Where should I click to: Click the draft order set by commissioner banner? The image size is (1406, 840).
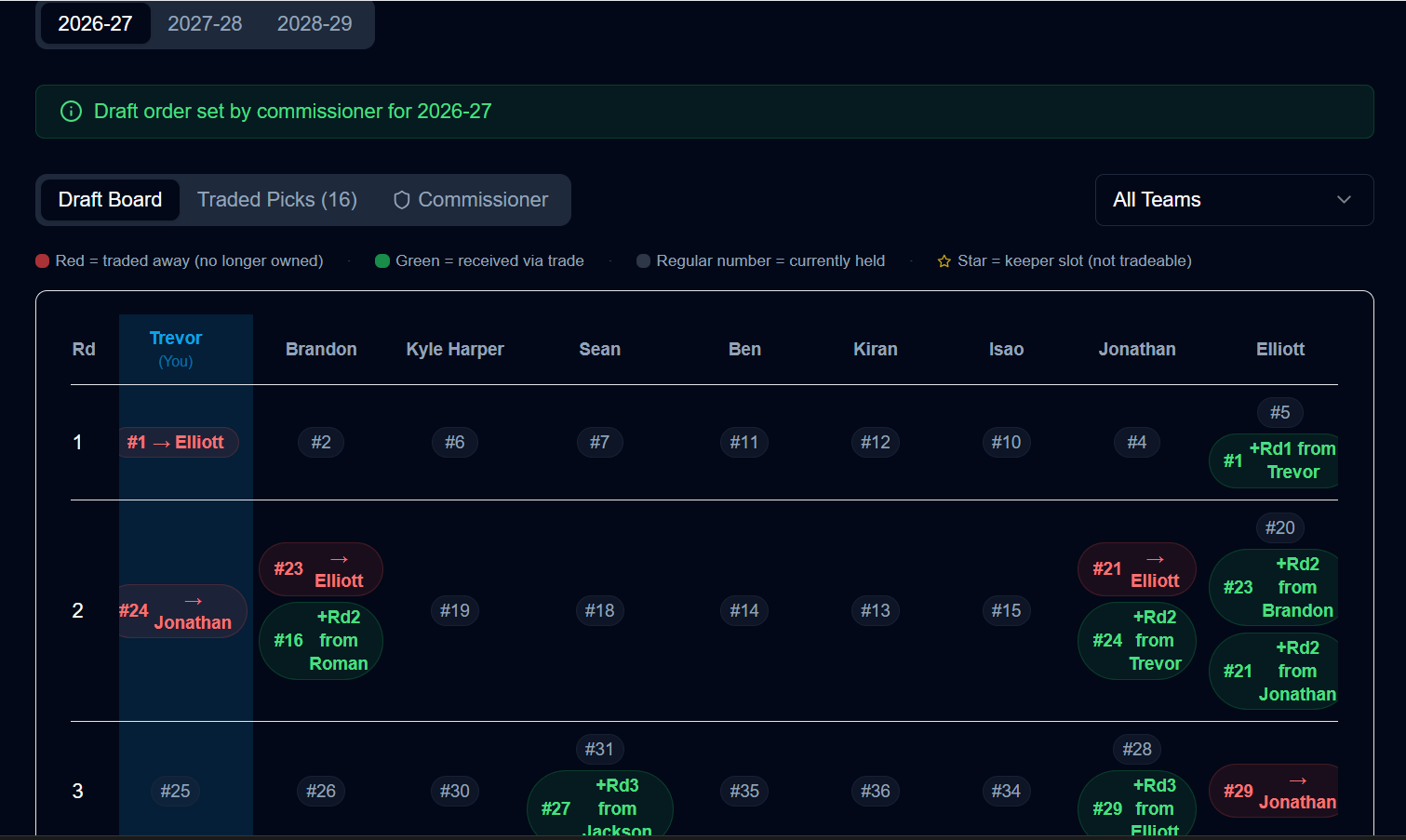[704, 112]
